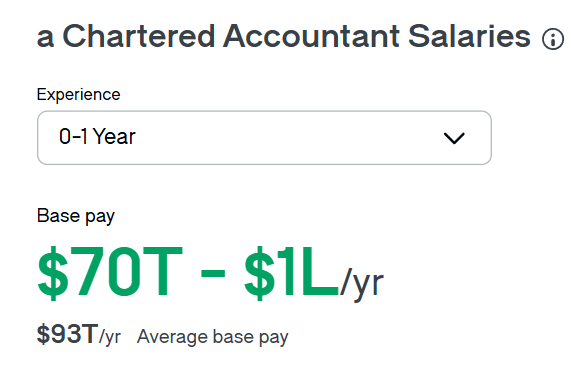Click the word "Year" inside the dropdown
The height and width of the screenshot is (372, 588).
pyautogui.click(x=114, y=136)
